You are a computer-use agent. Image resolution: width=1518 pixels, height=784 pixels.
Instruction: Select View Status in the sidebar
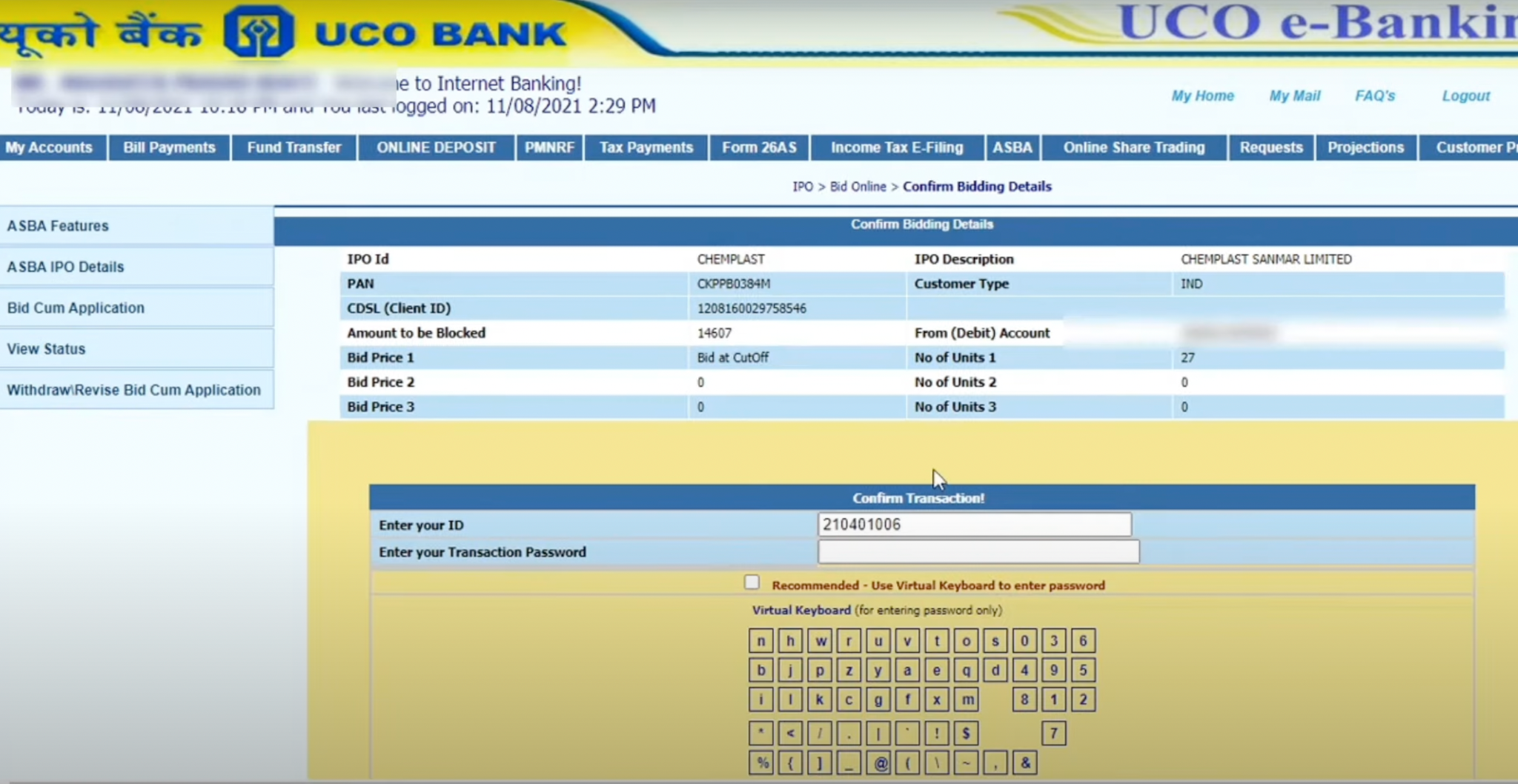point(46,348)
